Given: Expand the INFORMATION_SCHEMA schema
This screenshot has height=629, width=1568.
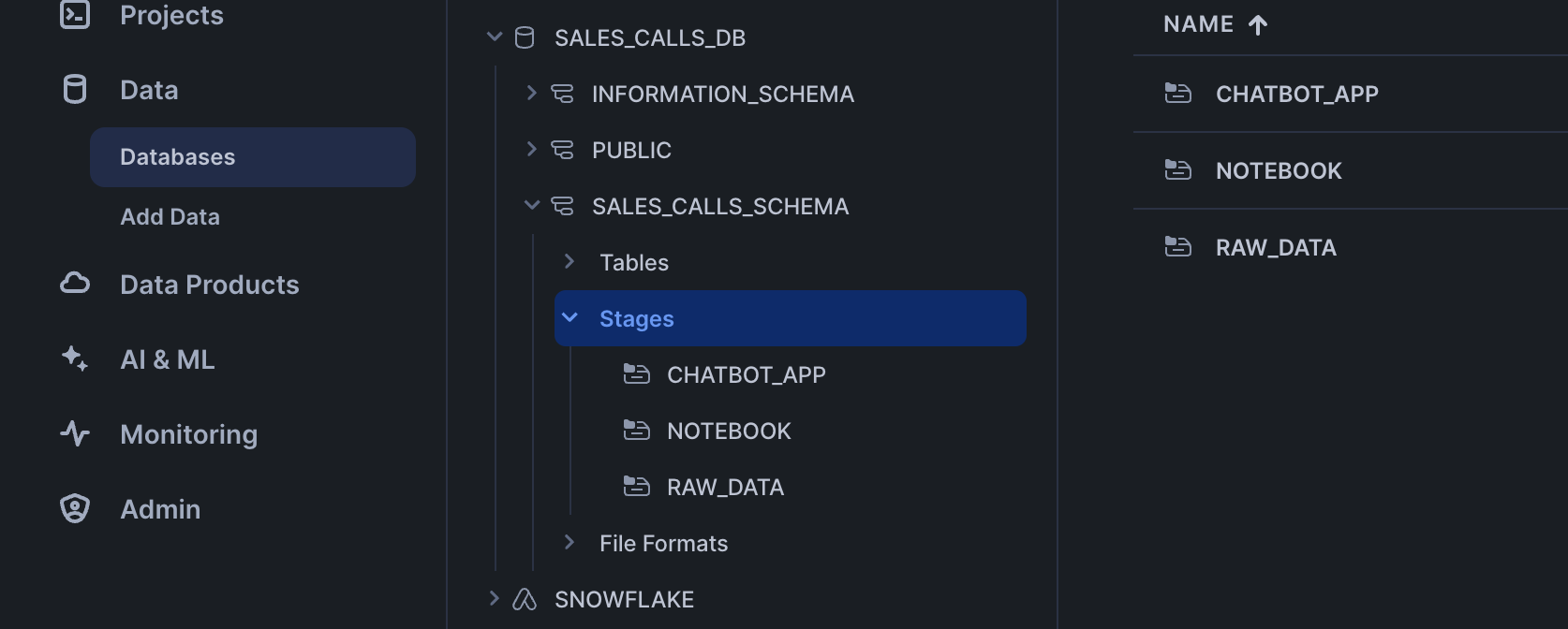Looking at the screenshot, I should point(531,93).
